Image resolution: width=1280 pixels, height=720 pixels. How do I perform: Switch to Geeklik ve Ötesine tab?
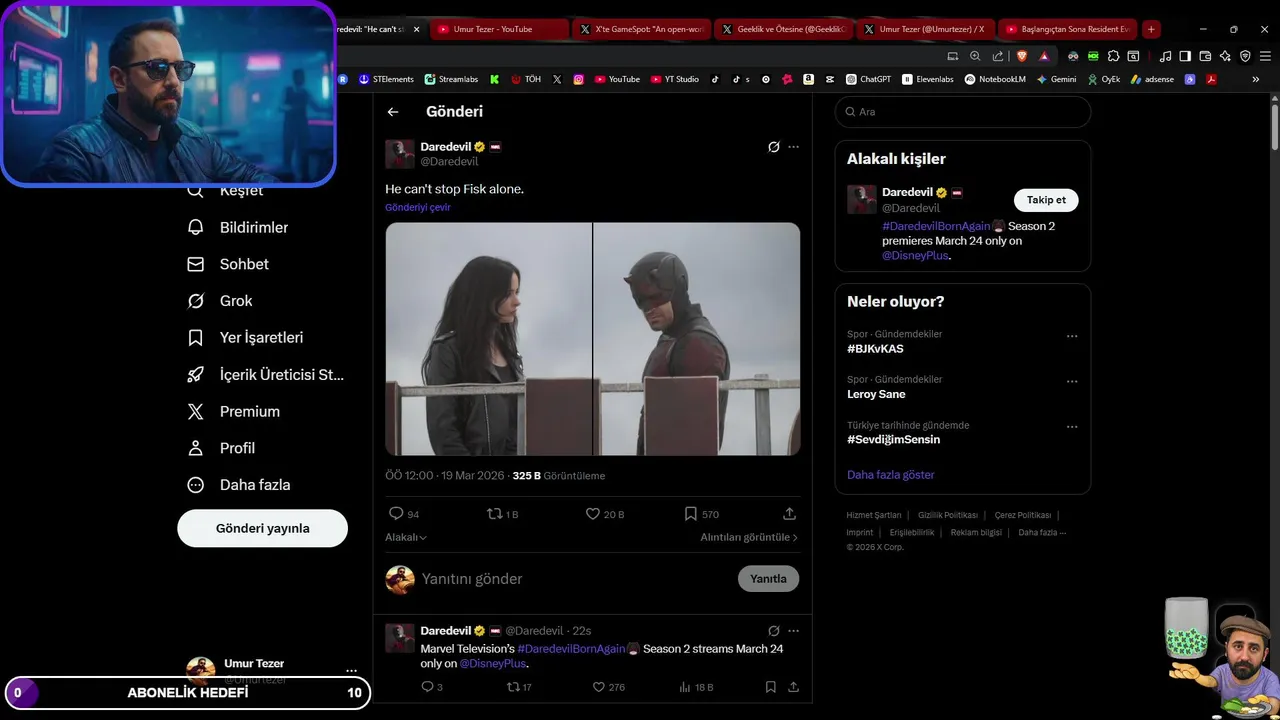pyautogui.click(x=784, y=29)
